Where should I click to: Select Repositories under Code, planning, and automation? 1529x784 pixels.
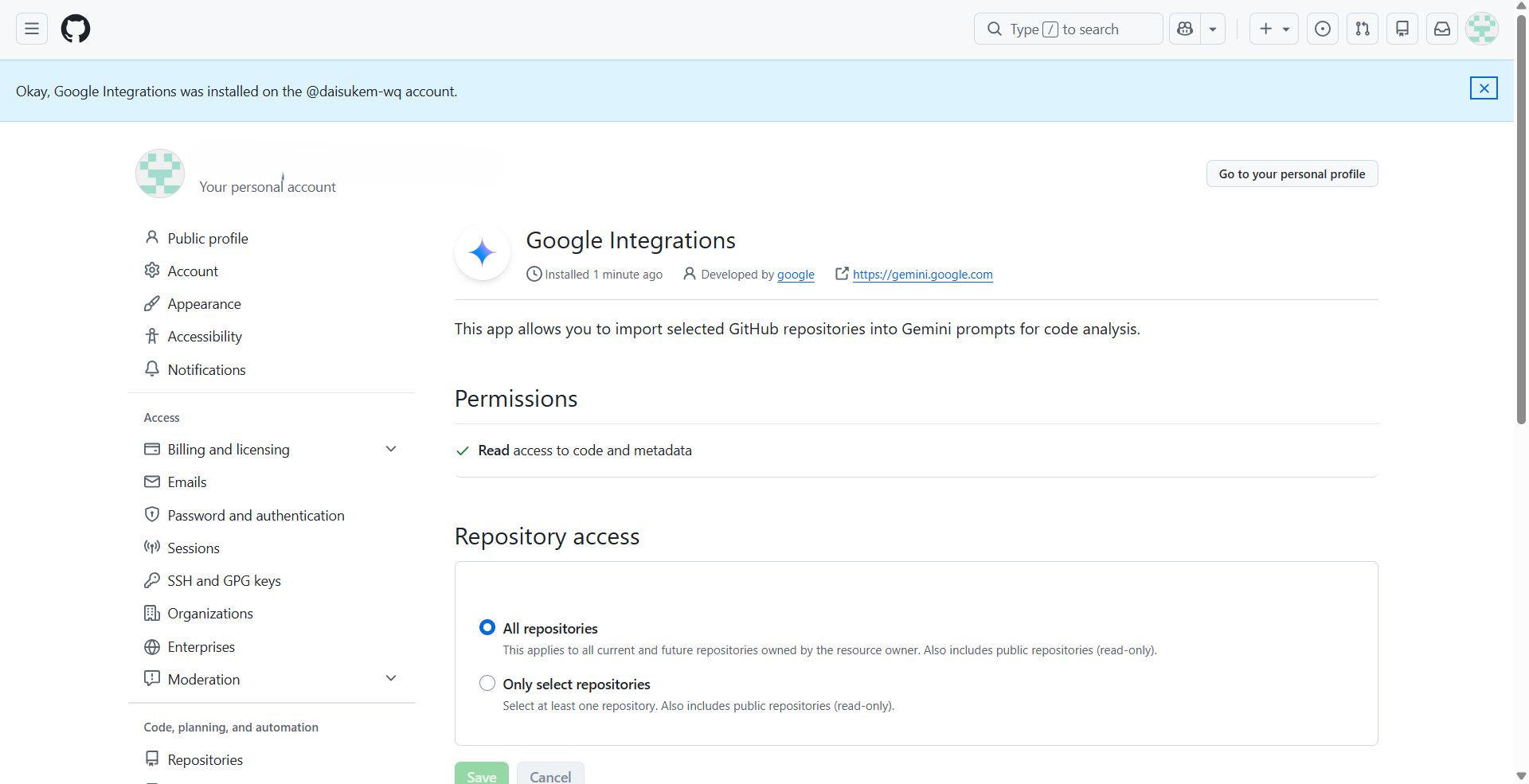point(205,759)
